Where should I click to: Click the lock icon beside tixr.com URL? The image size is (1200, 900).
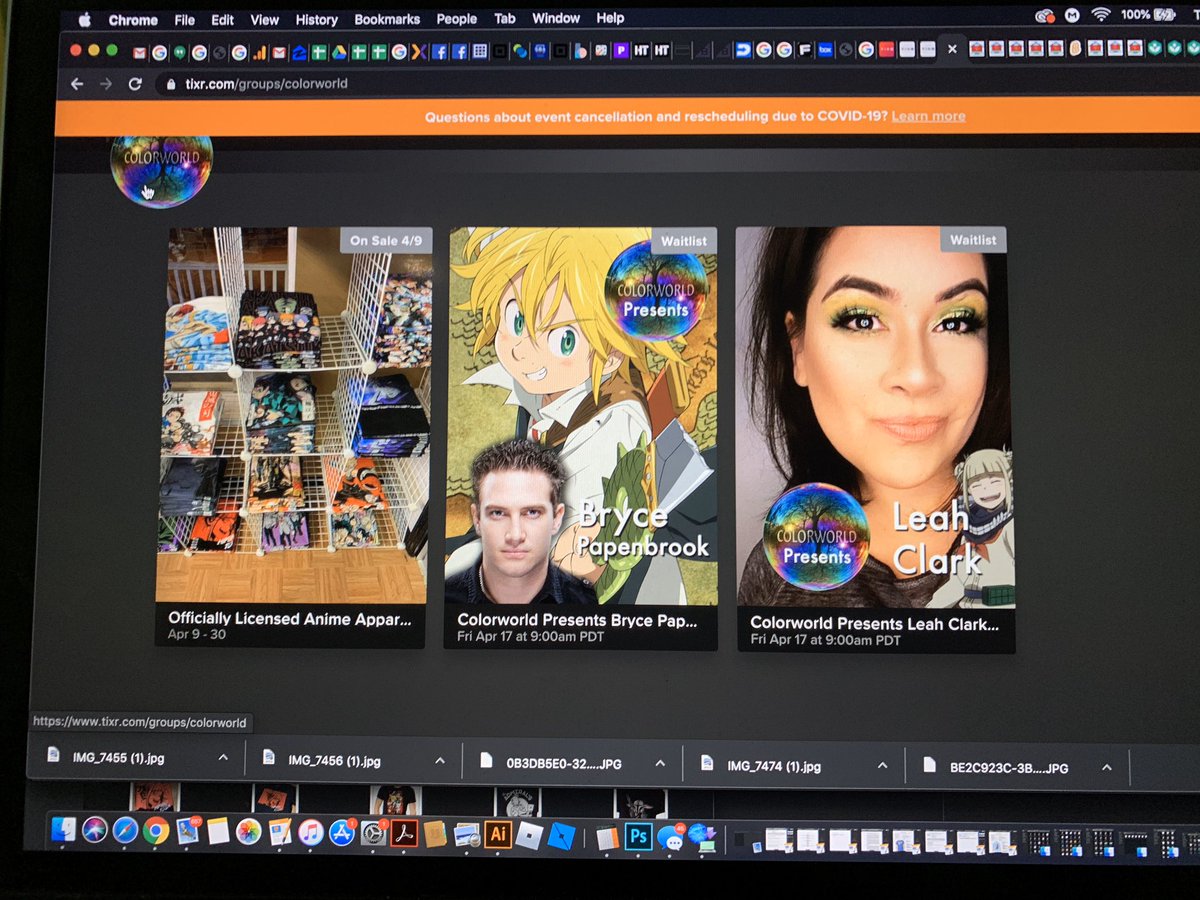pyautogui.click(x=170, y=84)
